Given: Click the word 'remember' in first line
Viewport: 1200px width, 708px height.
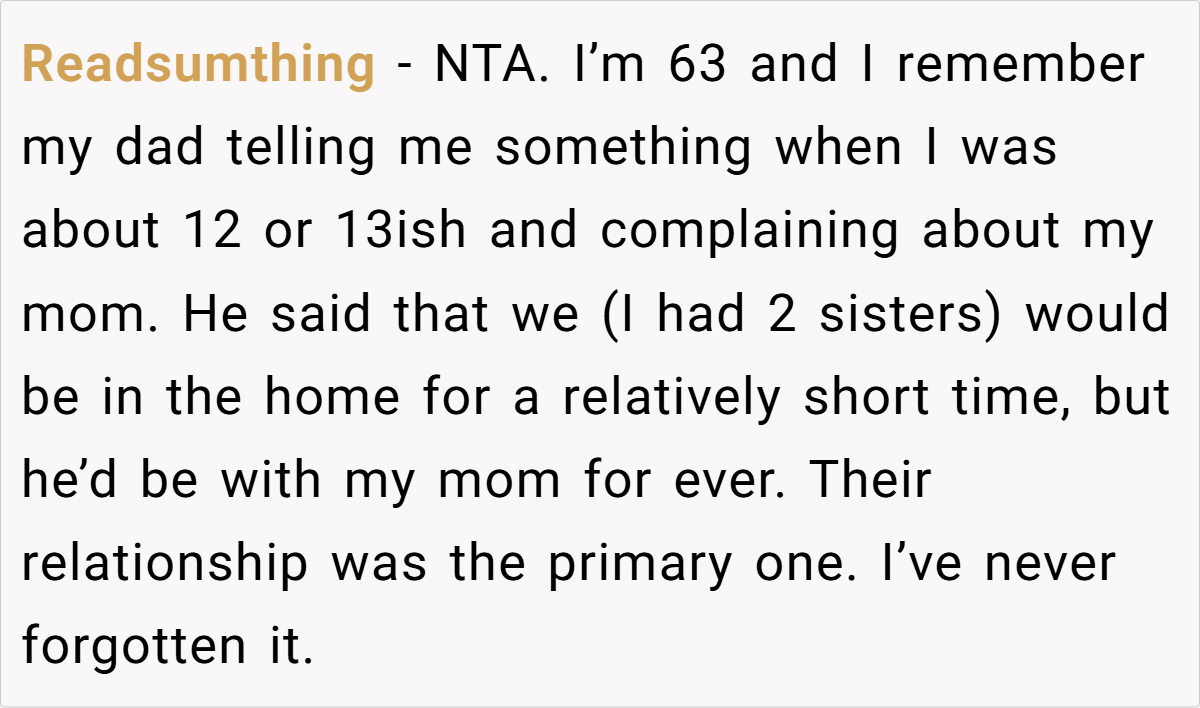Looking at the screenshot, I should point(1020,66).
